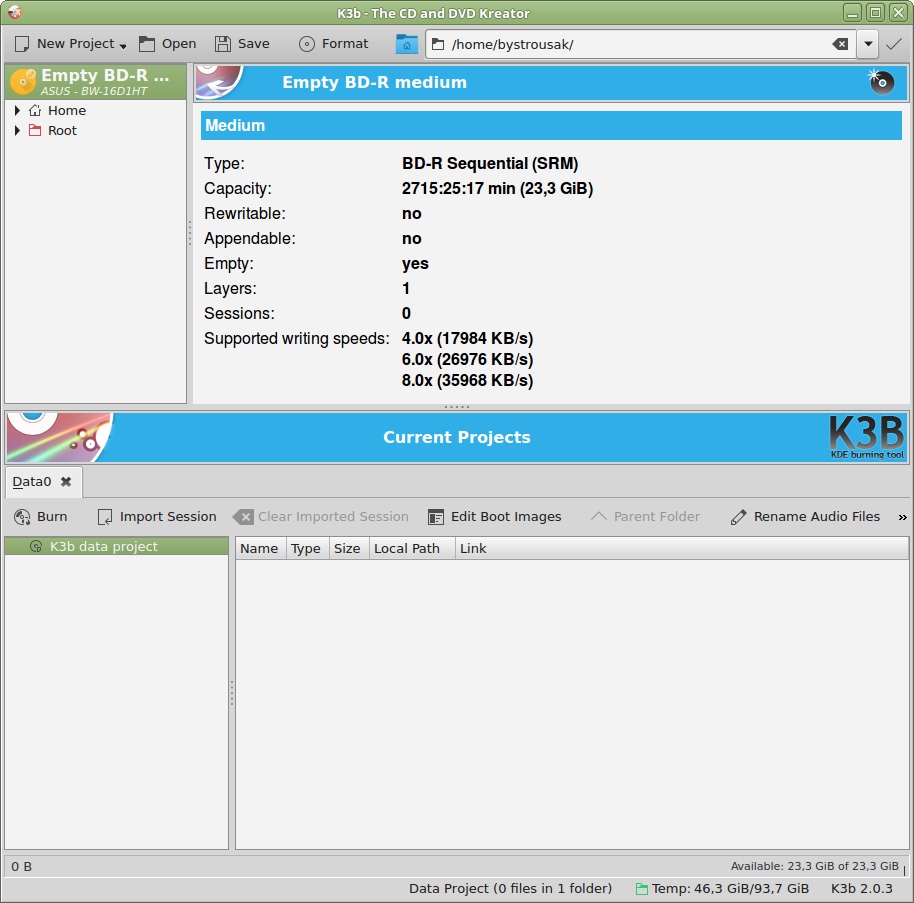
Task: Click the BD-R Sequential (SRM) type value
Action: click(490, 163)
